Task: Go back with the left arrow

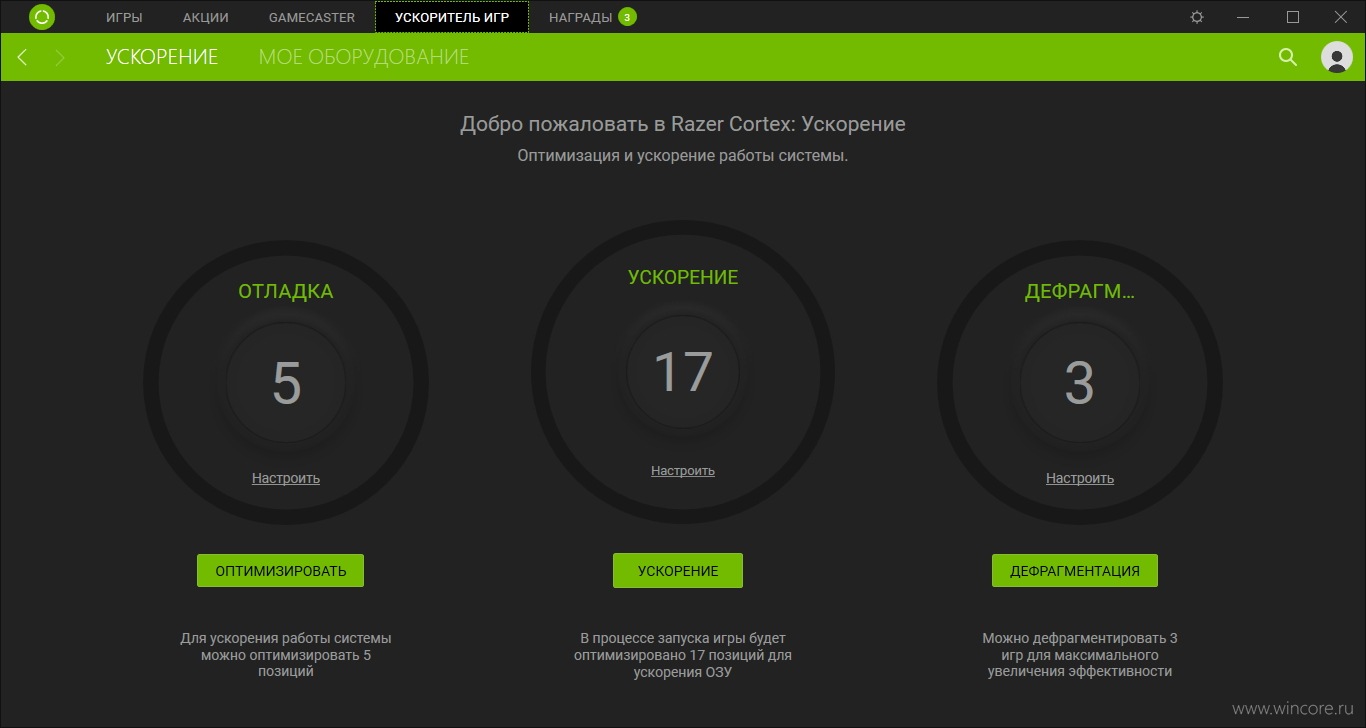Action: 22,57
